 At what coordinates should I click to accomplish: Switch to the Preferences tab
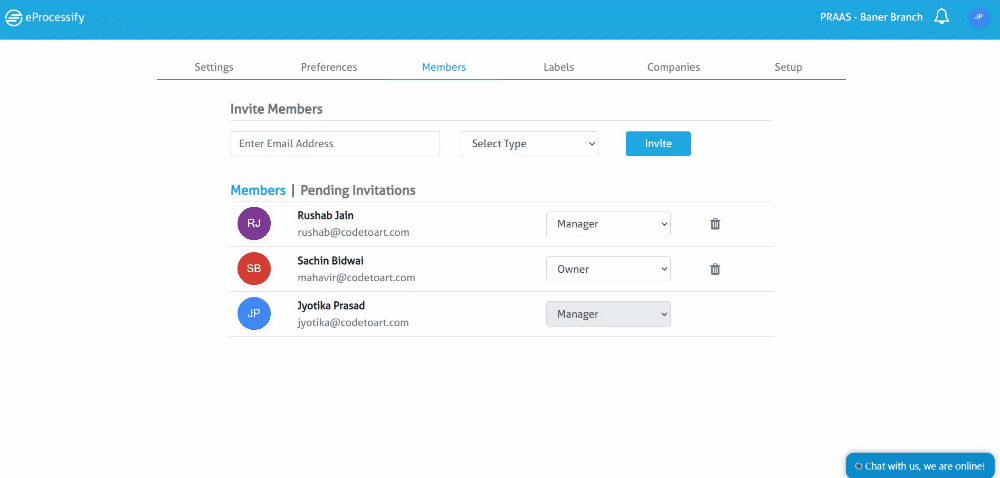coord(329,67)
